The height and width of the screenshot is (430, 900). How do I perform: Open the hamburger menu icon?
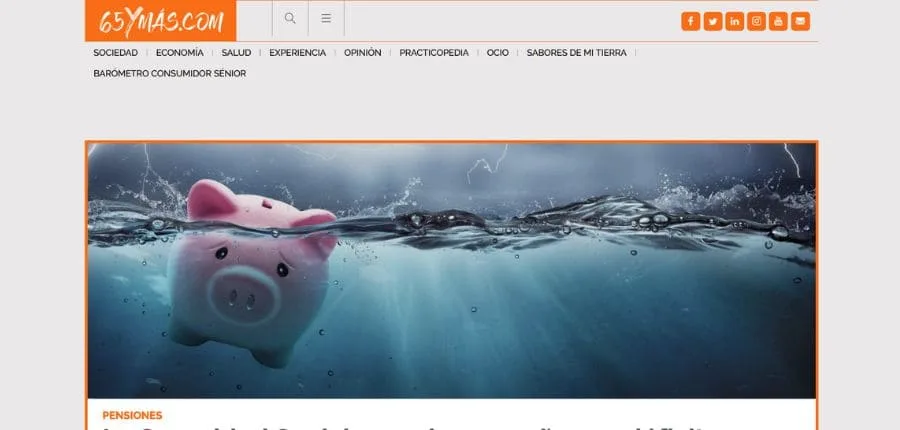[x=326, y=18]
